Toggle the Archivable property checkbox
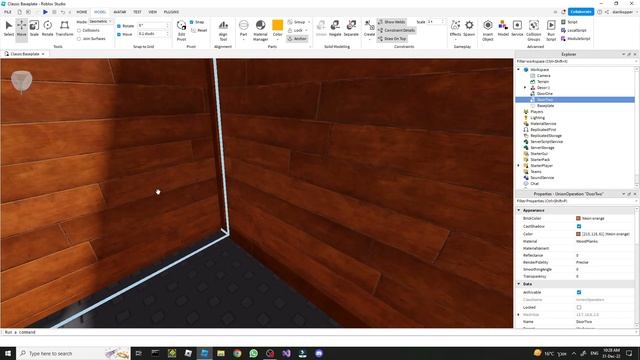Screen dimensions: 640x360 pos(579,292)
